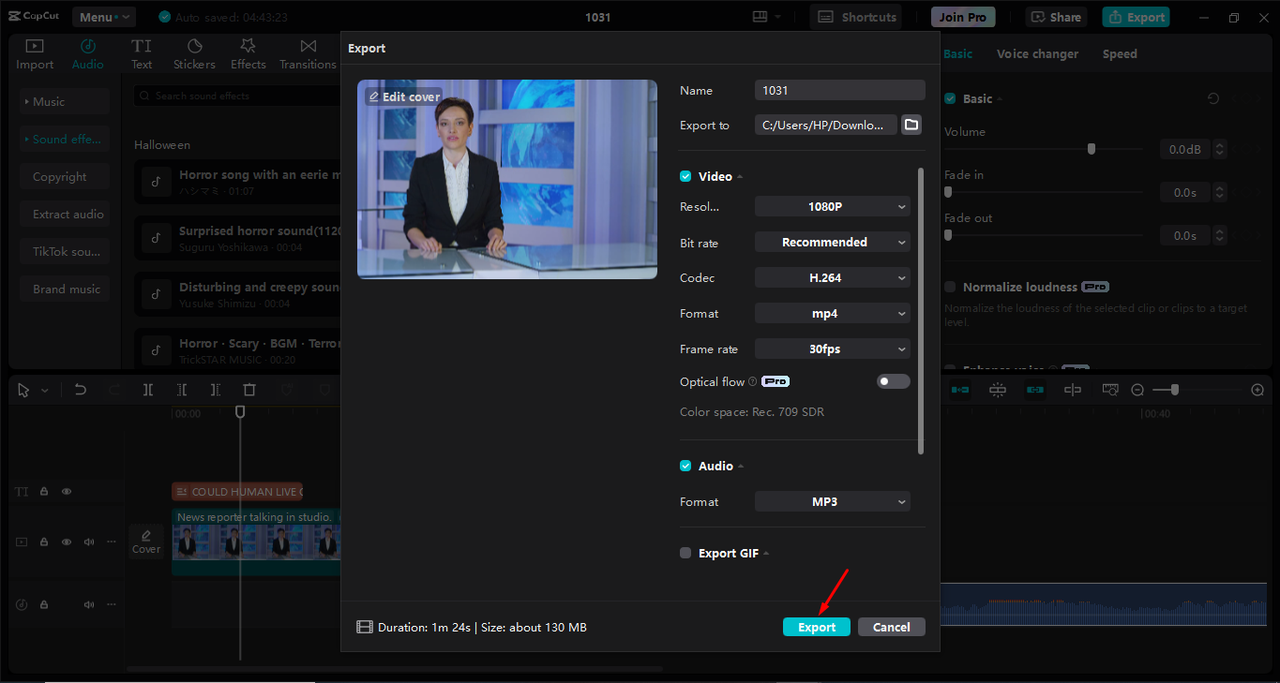Open the Stickers tab
Screen dimensions: 1280x683
[x=194, y=54]
